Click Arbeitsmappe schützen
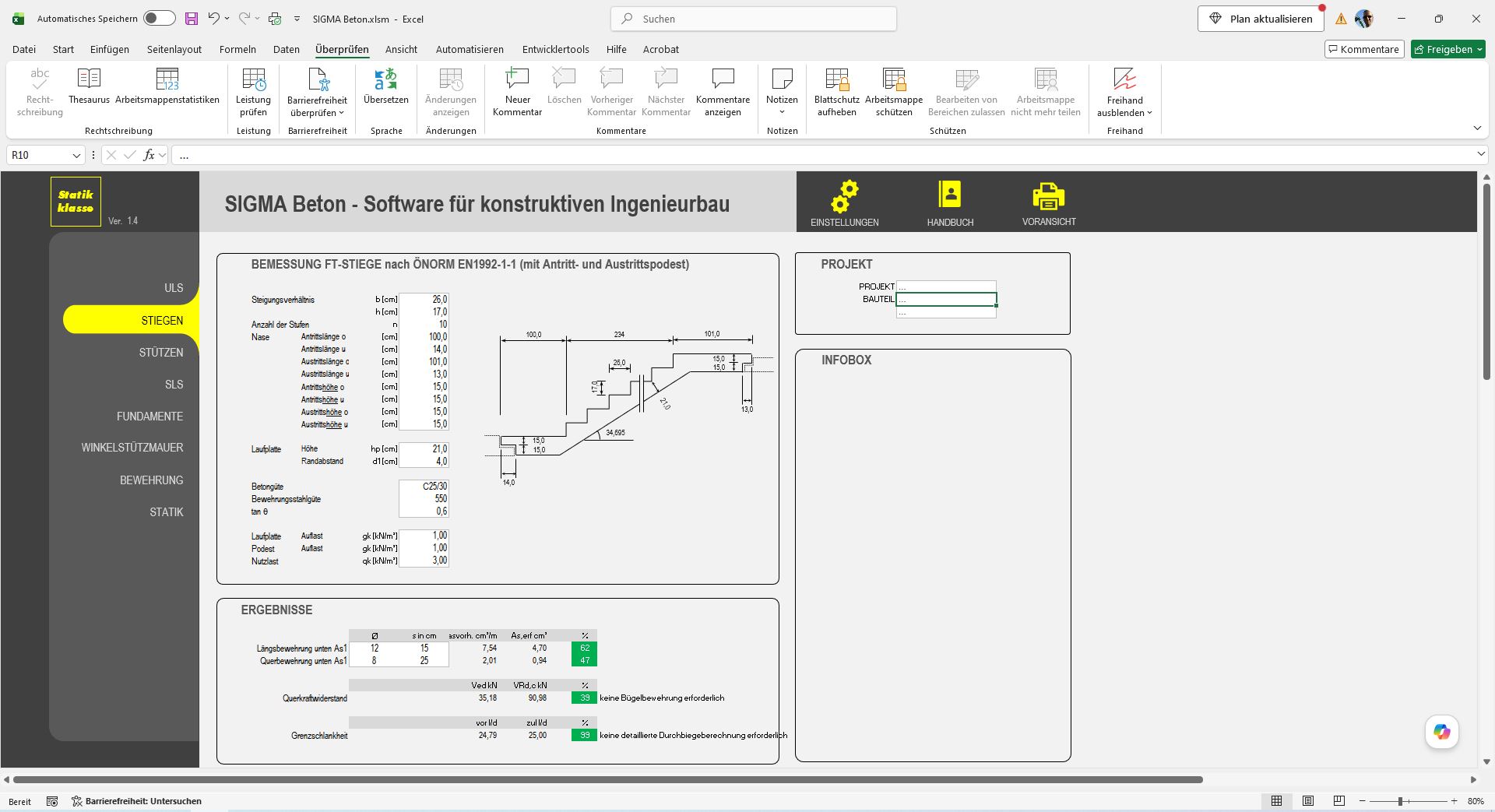The width and height of the screenshot is (1495, 812). click(894, 93)
